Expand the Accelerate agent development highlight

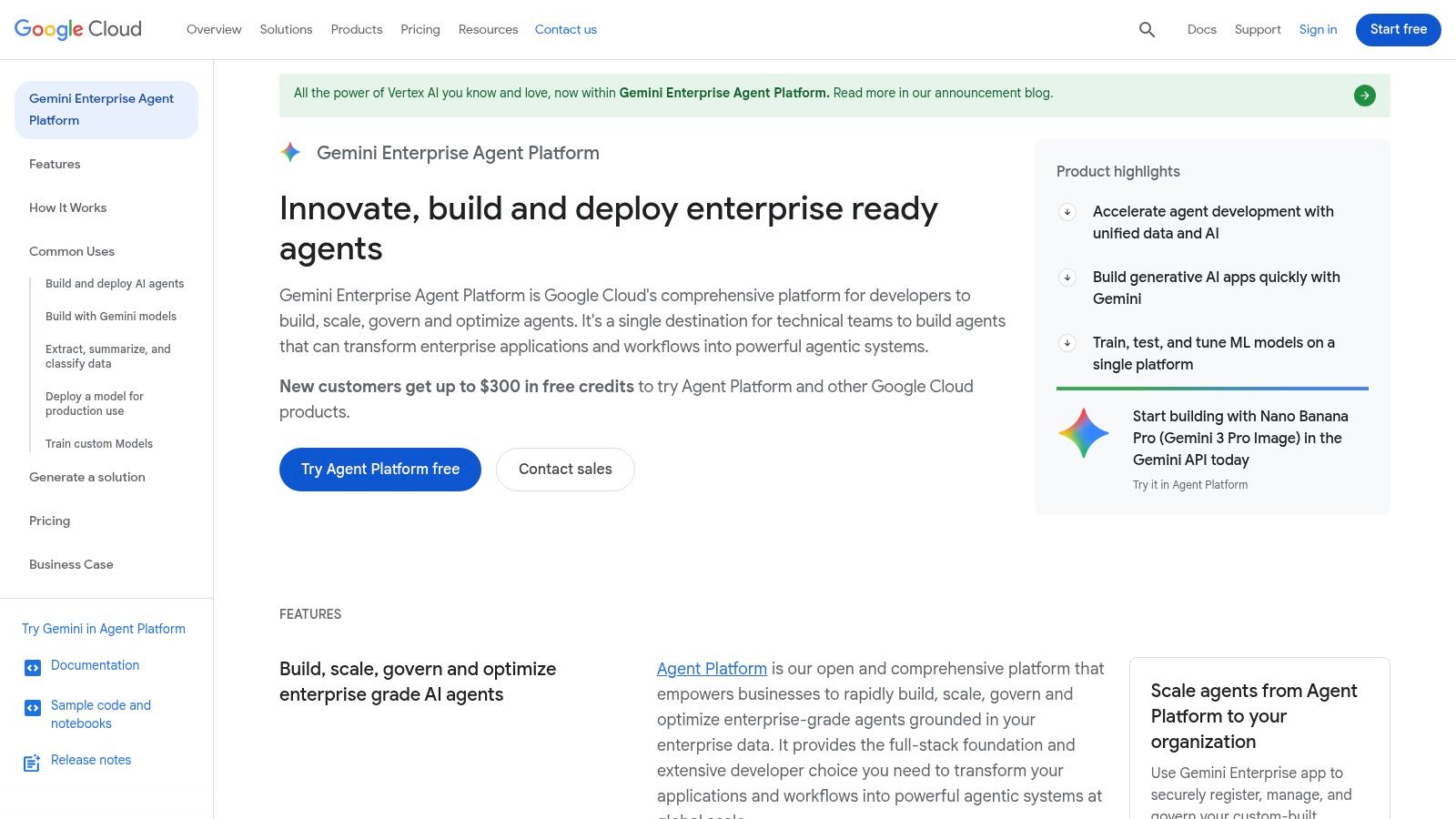[x=1067, y=212]
